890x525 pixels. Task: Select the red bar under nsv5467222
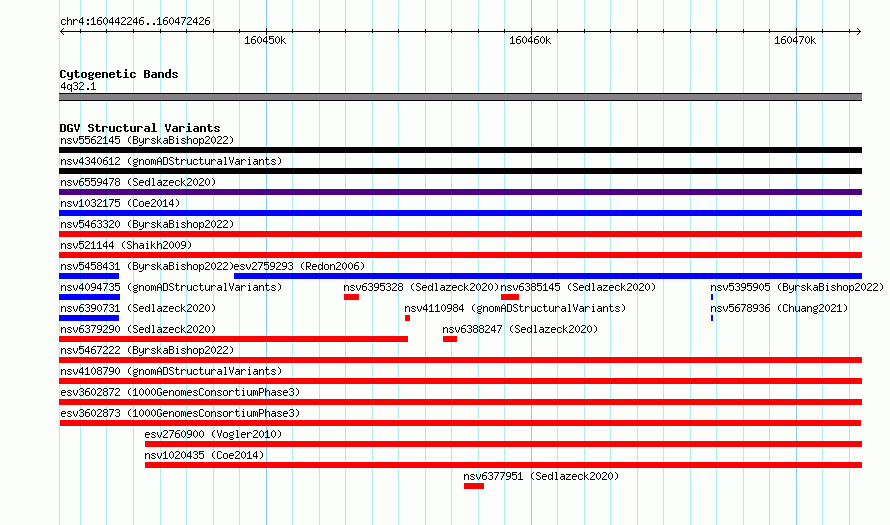pos(460,360)
